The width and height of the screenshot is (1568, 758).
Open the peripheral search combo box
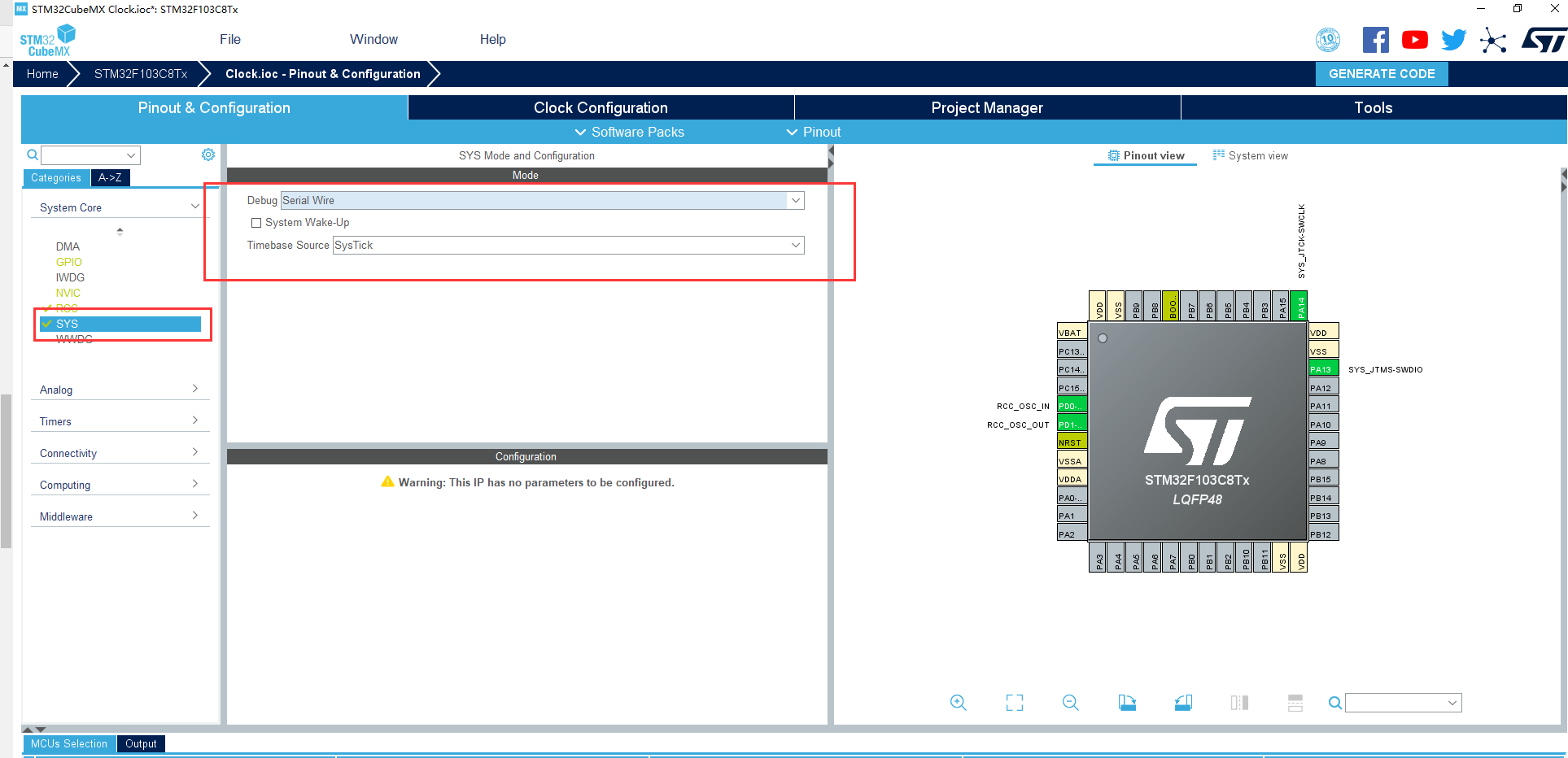click(91, 155)
